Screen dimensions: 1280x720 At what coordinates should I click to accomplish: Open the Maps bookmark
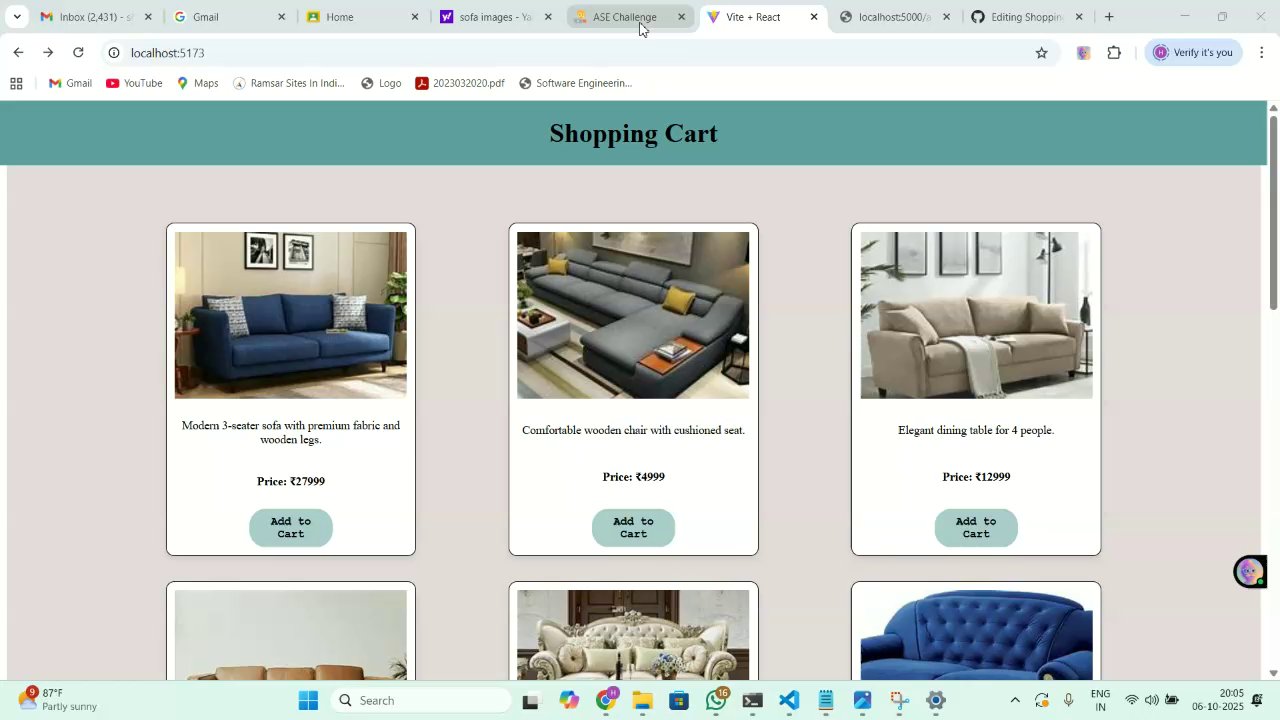(197, 84)
